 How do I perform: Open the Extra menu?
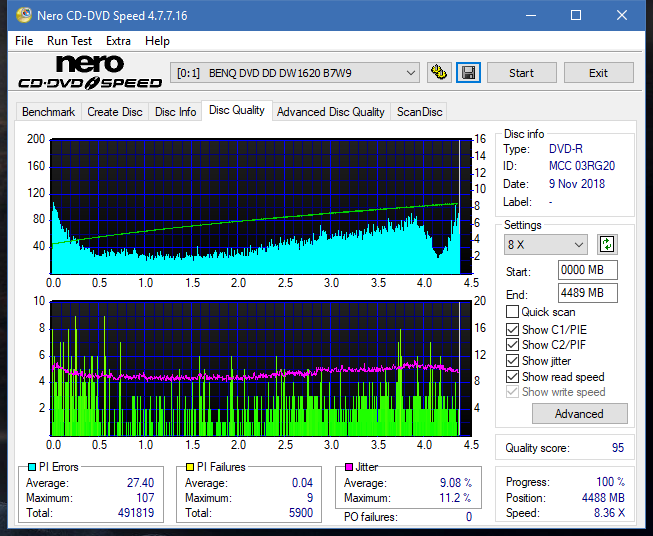(118, 41)
